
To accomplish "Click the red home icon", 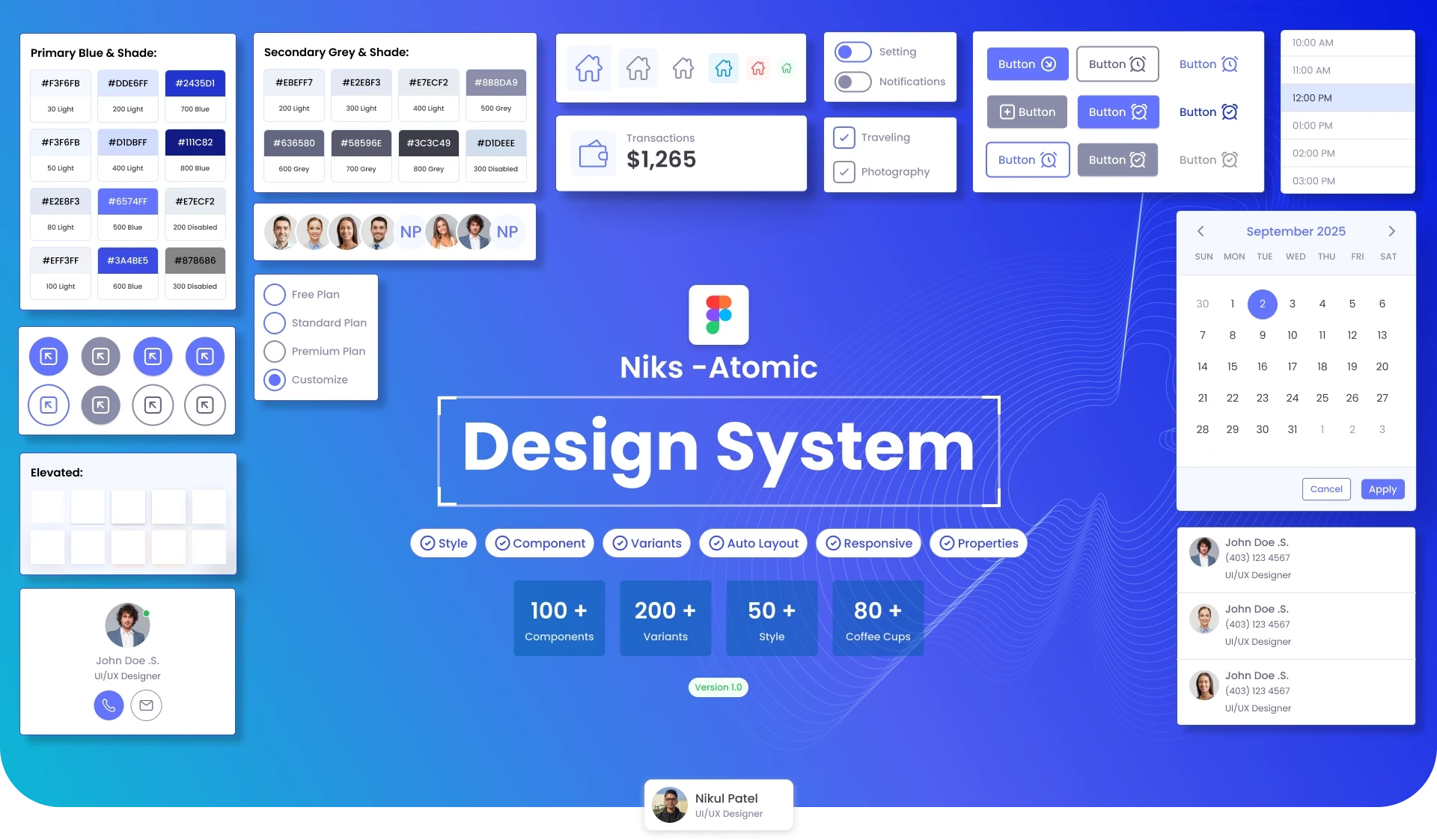I will pyautogui.click(x=758, y=68).
